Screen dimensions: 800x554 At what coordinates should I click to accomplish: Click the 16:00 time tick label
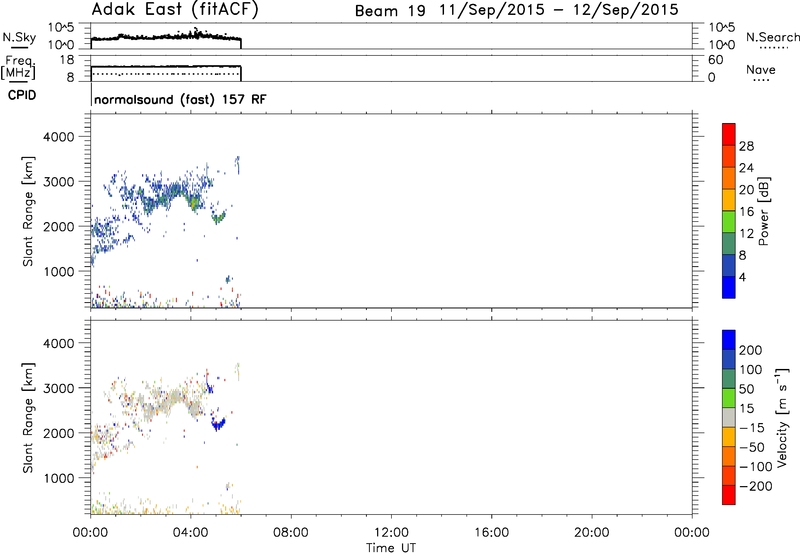point(491,533)
